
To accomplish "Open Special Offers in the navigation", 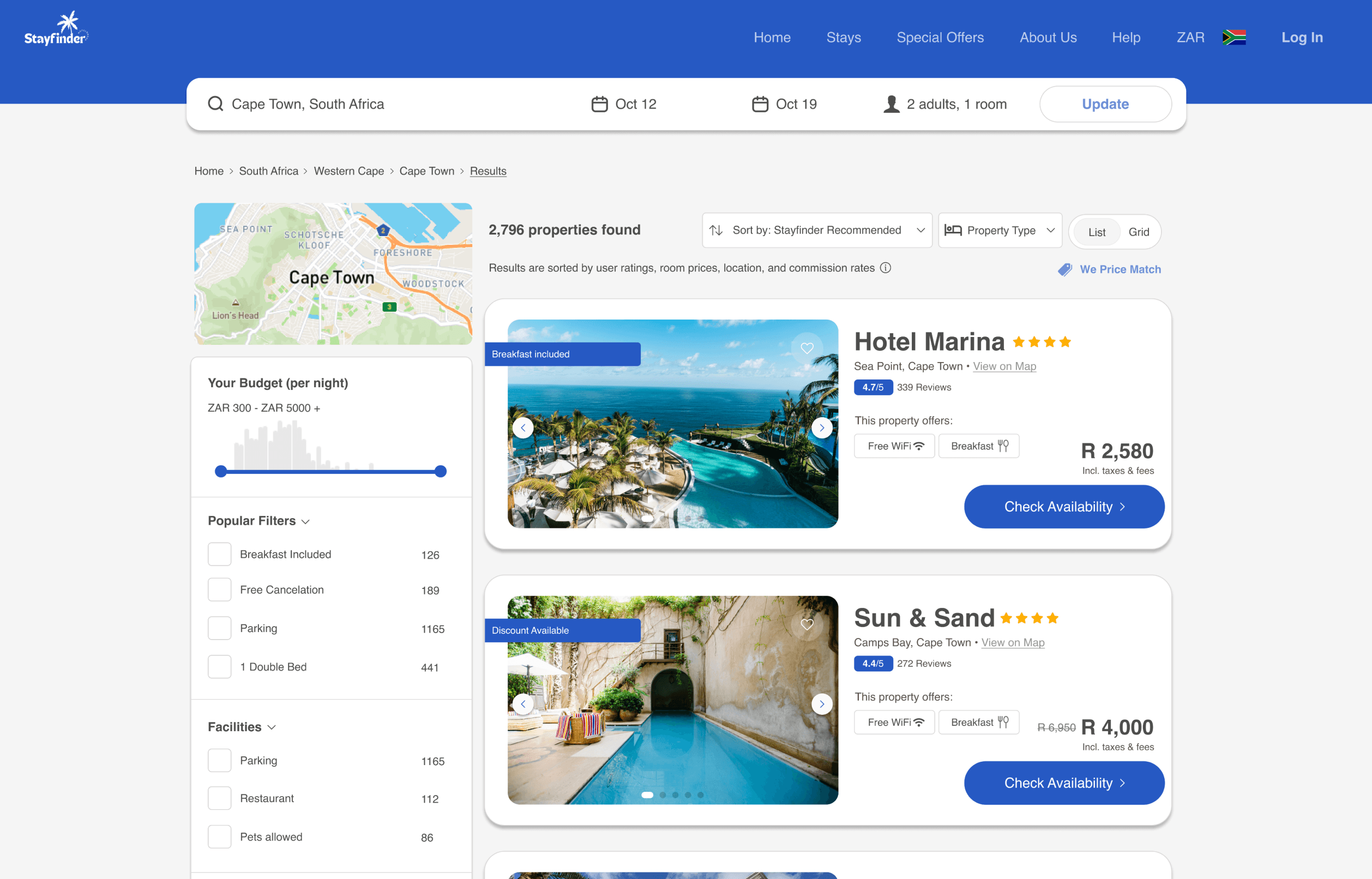I will click(x=940, y=38).
